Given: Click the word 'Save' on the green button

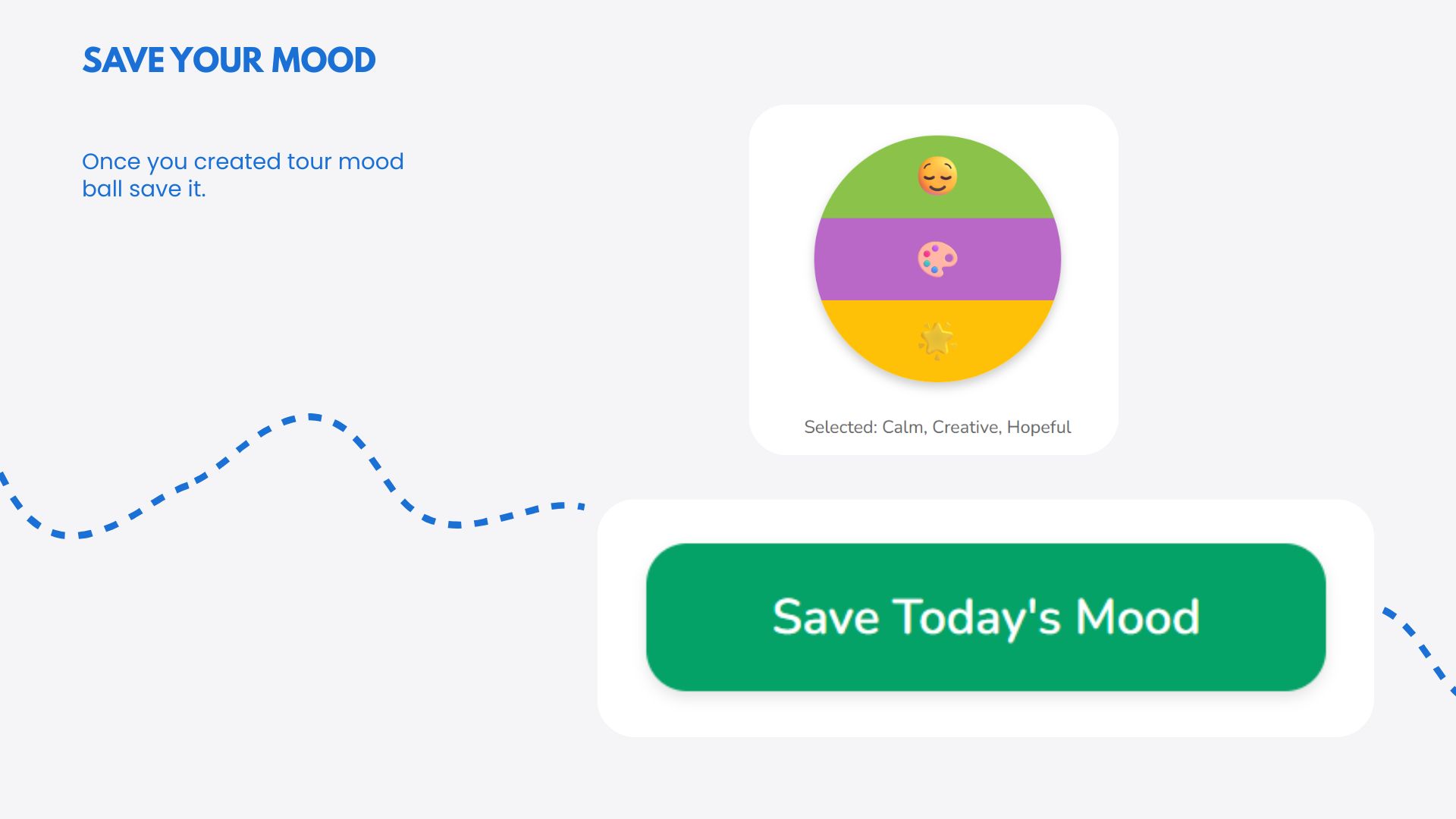Looking at the screenshot, I should click(x=825, y=617).
